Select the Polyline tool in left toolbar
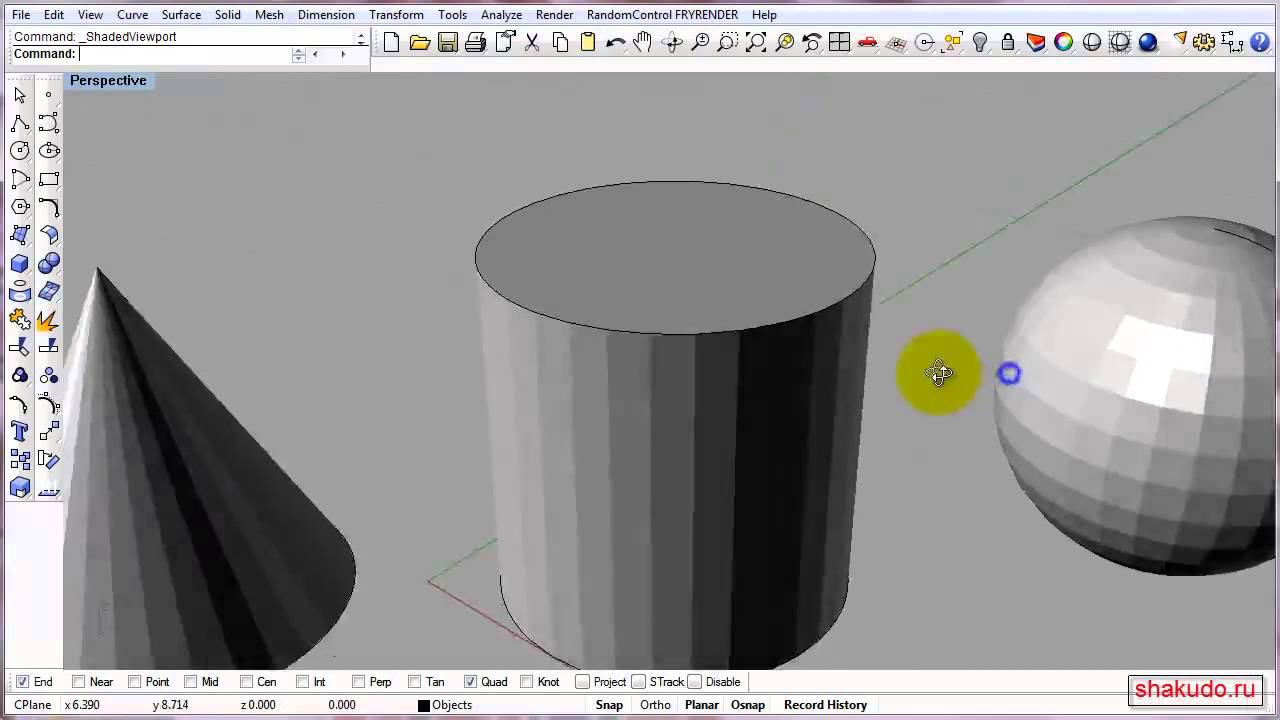 [20, 123]
